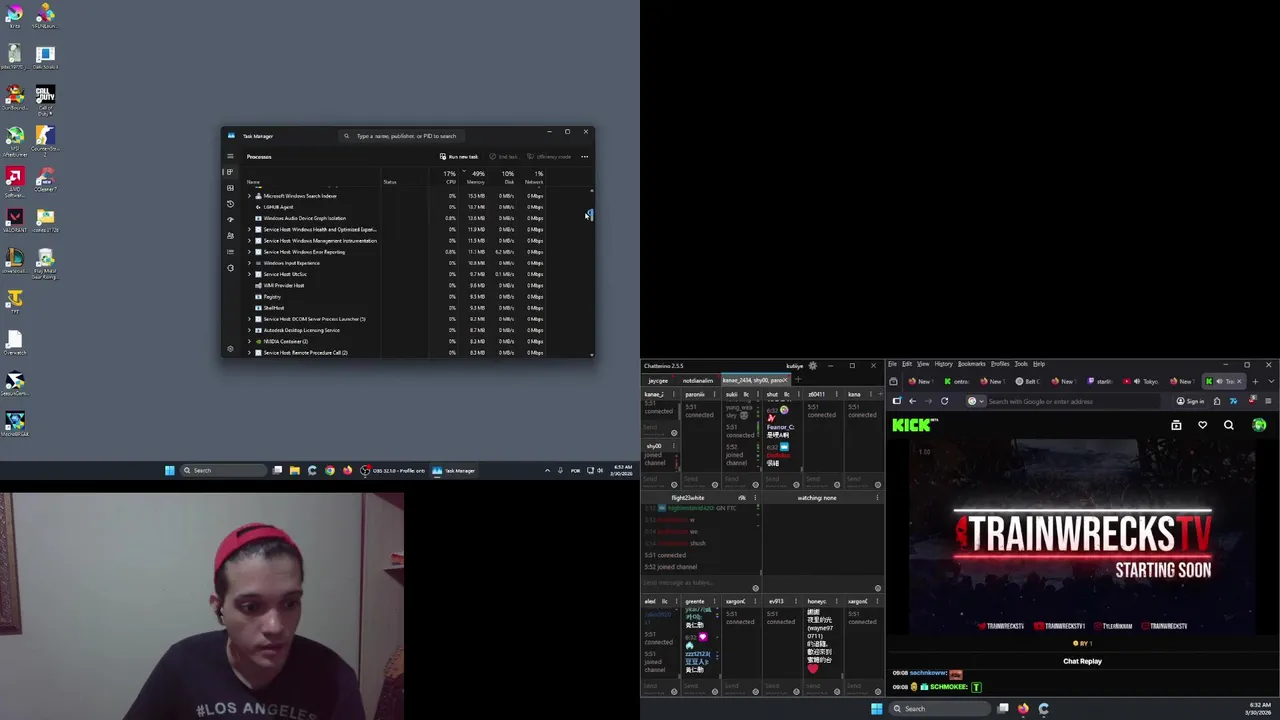Open browser application hamburger menu

click(1268, 401)
